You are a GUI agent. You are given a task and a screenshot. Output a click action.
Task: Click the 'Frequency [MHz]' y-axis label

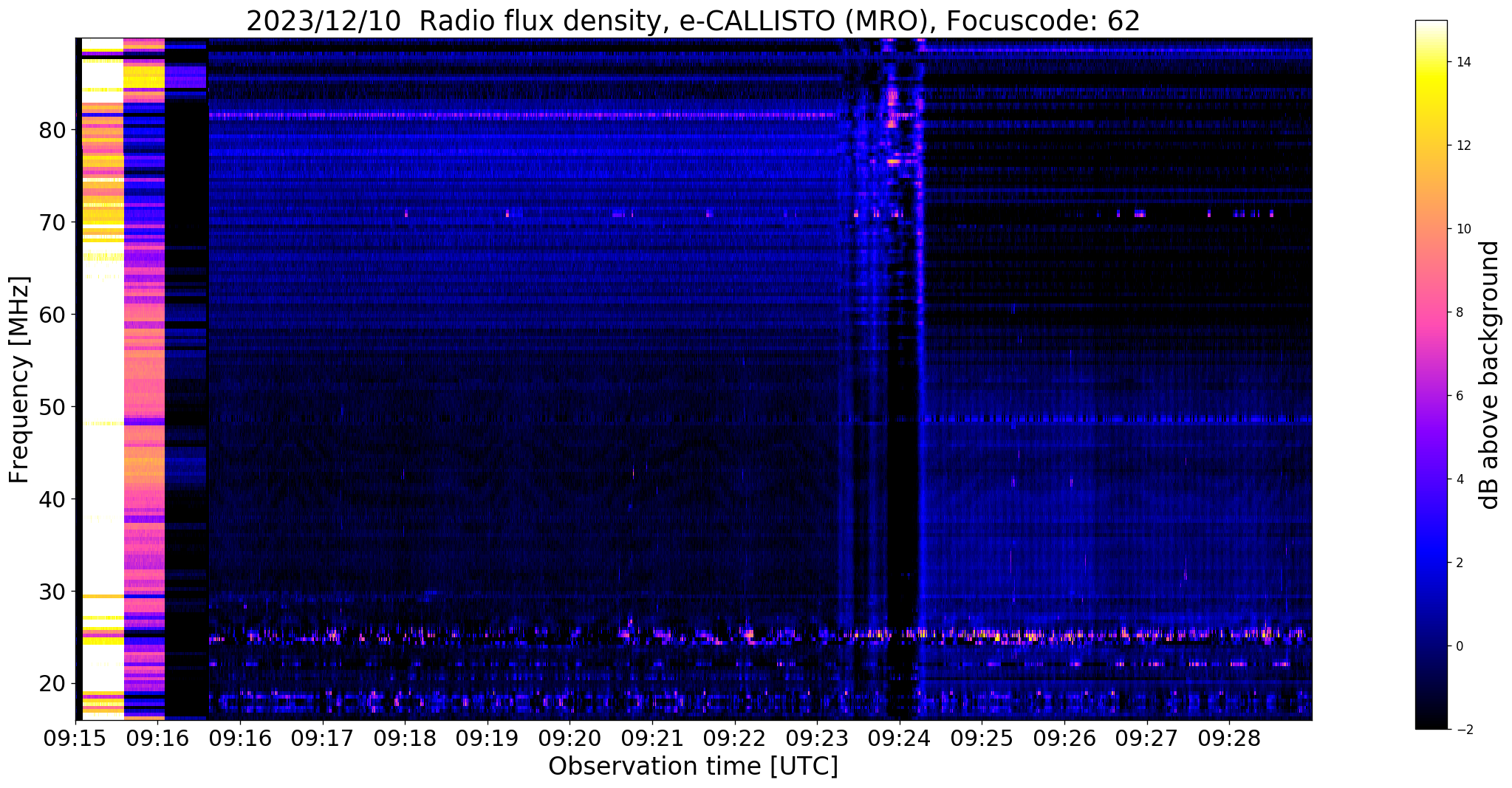pos(20,379)
